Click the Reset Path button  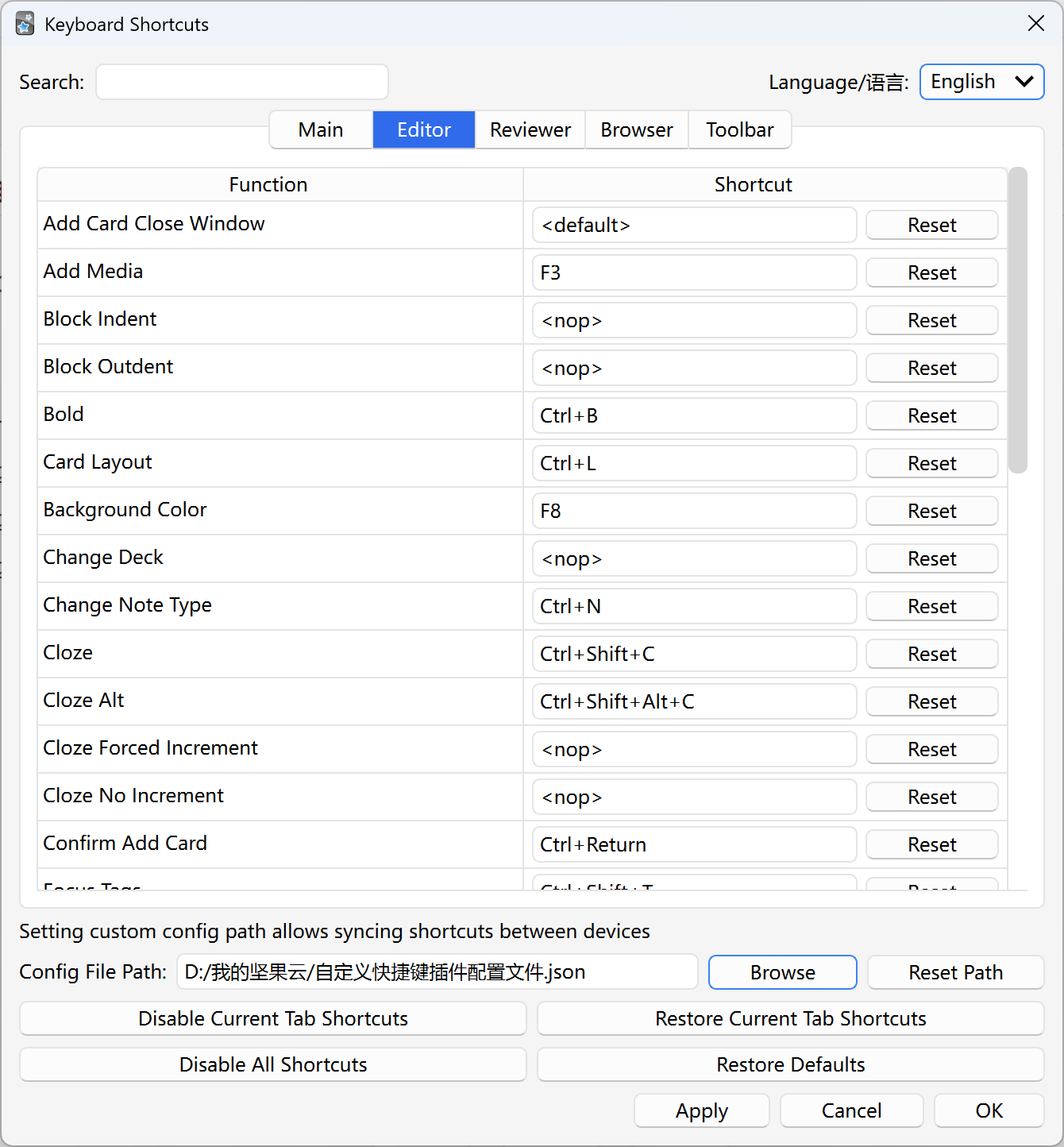(x=955, y=972)
